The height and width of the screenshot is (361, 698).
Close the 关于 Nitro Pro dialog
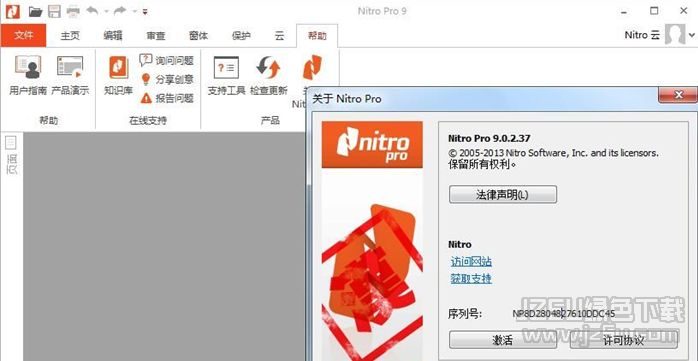tap(678, 95)
